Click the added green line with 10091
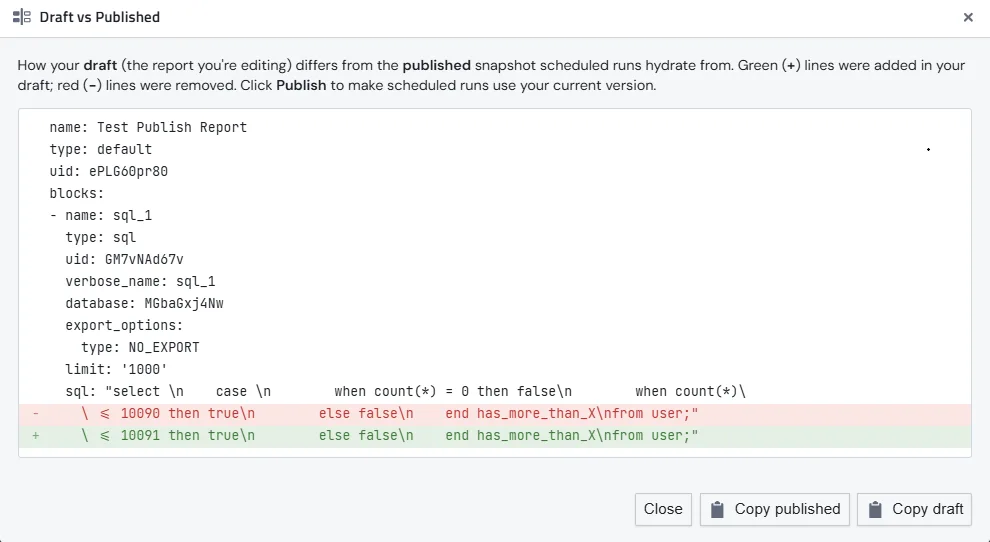The height and width of the screenshot is (542, 990). pos(495,436)
